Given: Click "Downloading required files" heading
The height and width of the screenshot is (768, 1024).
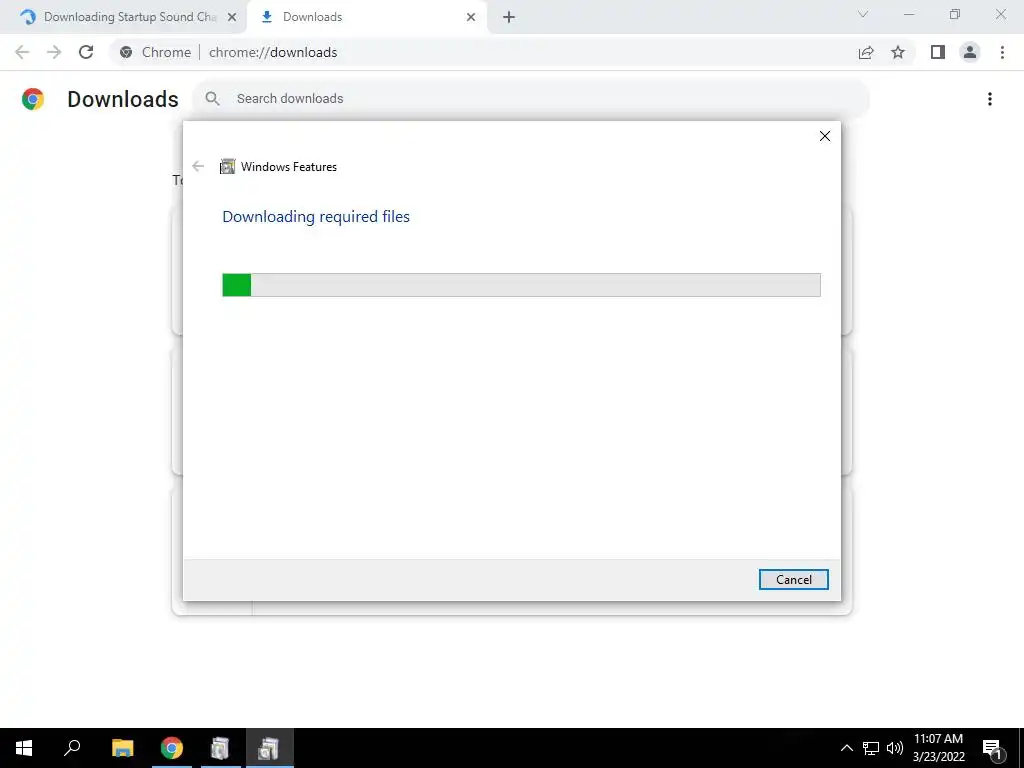Looking at the screenshot, I should pos(316,216).
